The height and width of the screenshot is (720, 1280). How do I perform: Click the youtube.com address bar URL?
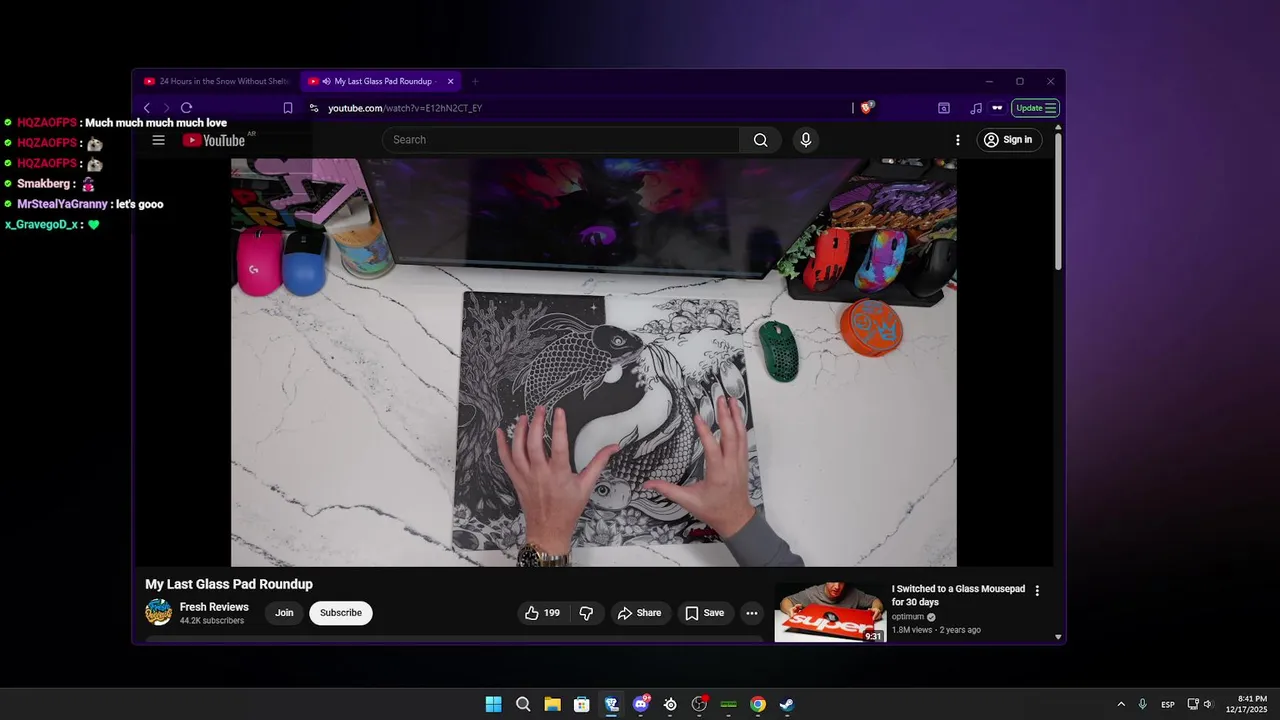[405, 108]
